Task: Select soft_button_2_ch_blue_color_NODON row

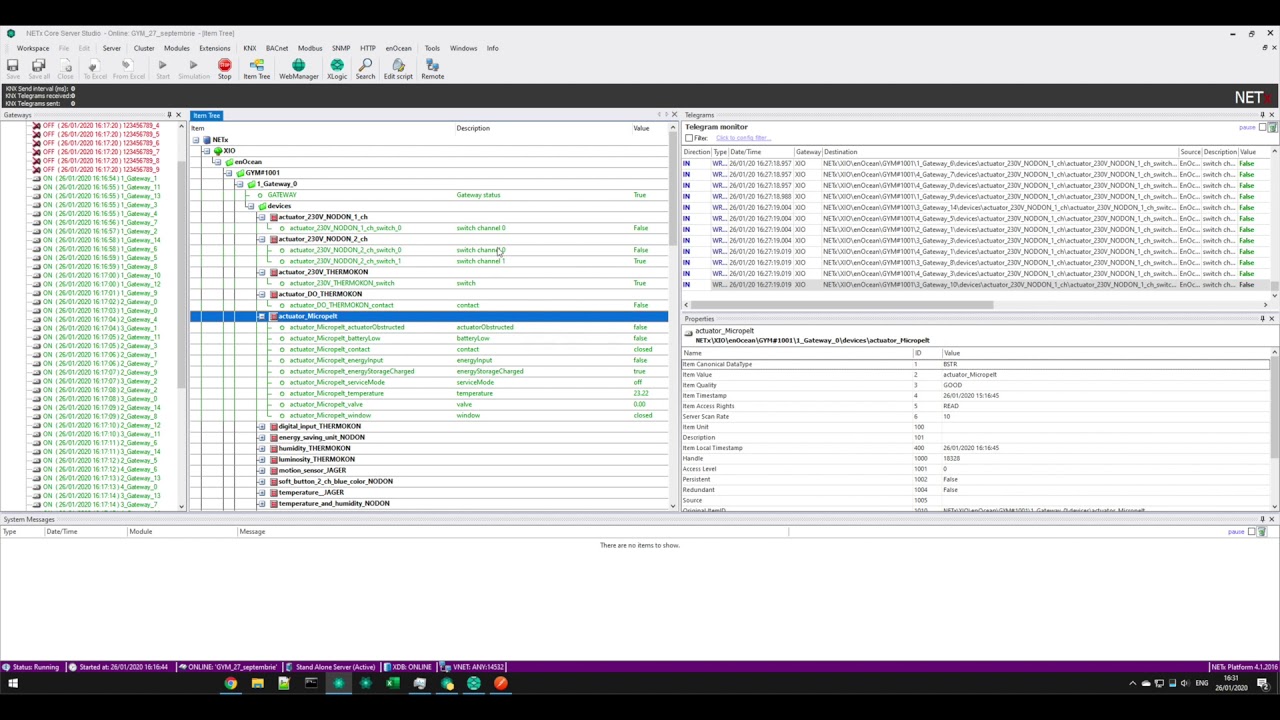Action: (x=335, y=481)
